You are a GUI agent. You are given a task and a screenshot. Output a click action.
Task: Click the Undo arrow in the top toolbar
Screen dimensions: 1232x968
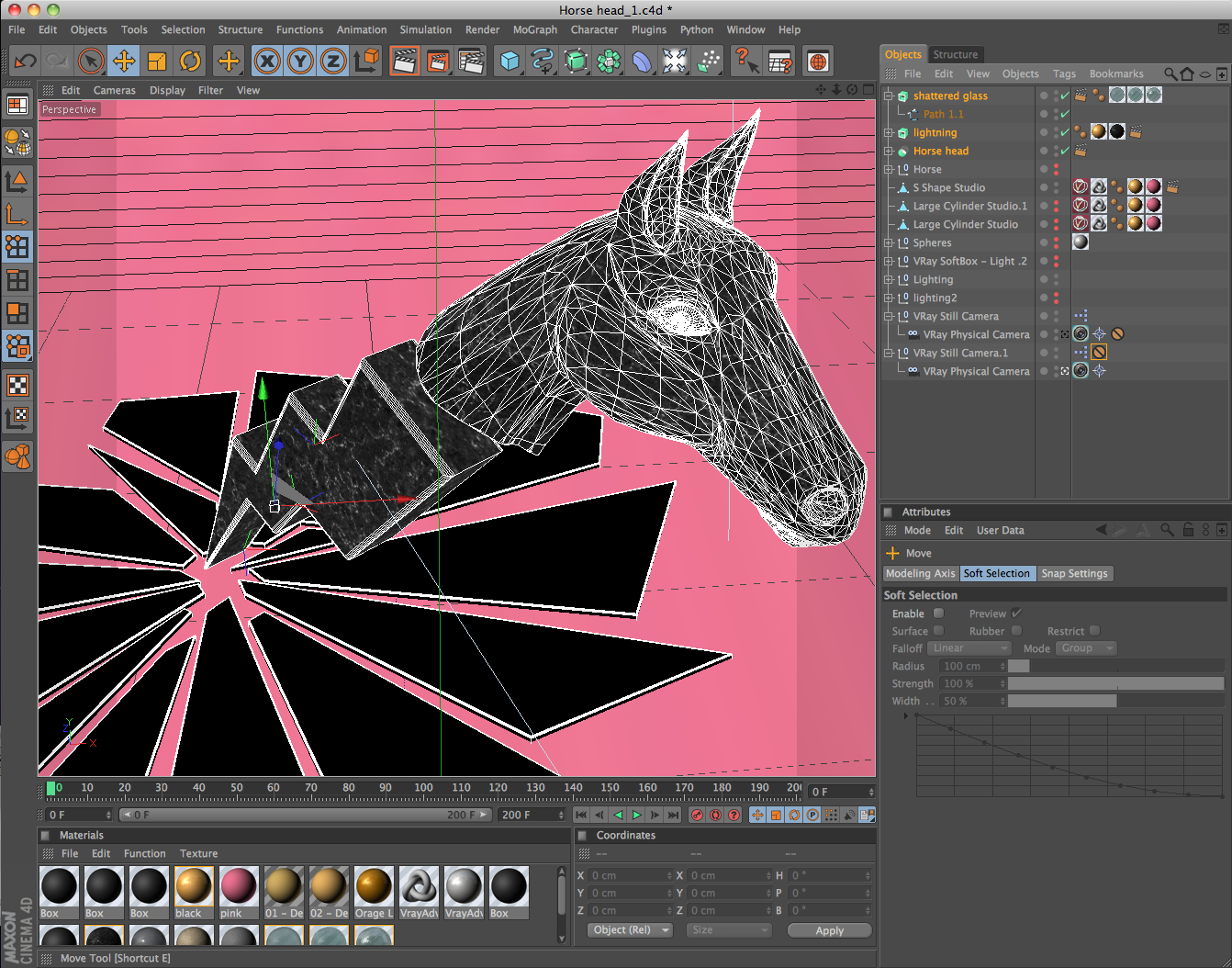tap(25, 62)
